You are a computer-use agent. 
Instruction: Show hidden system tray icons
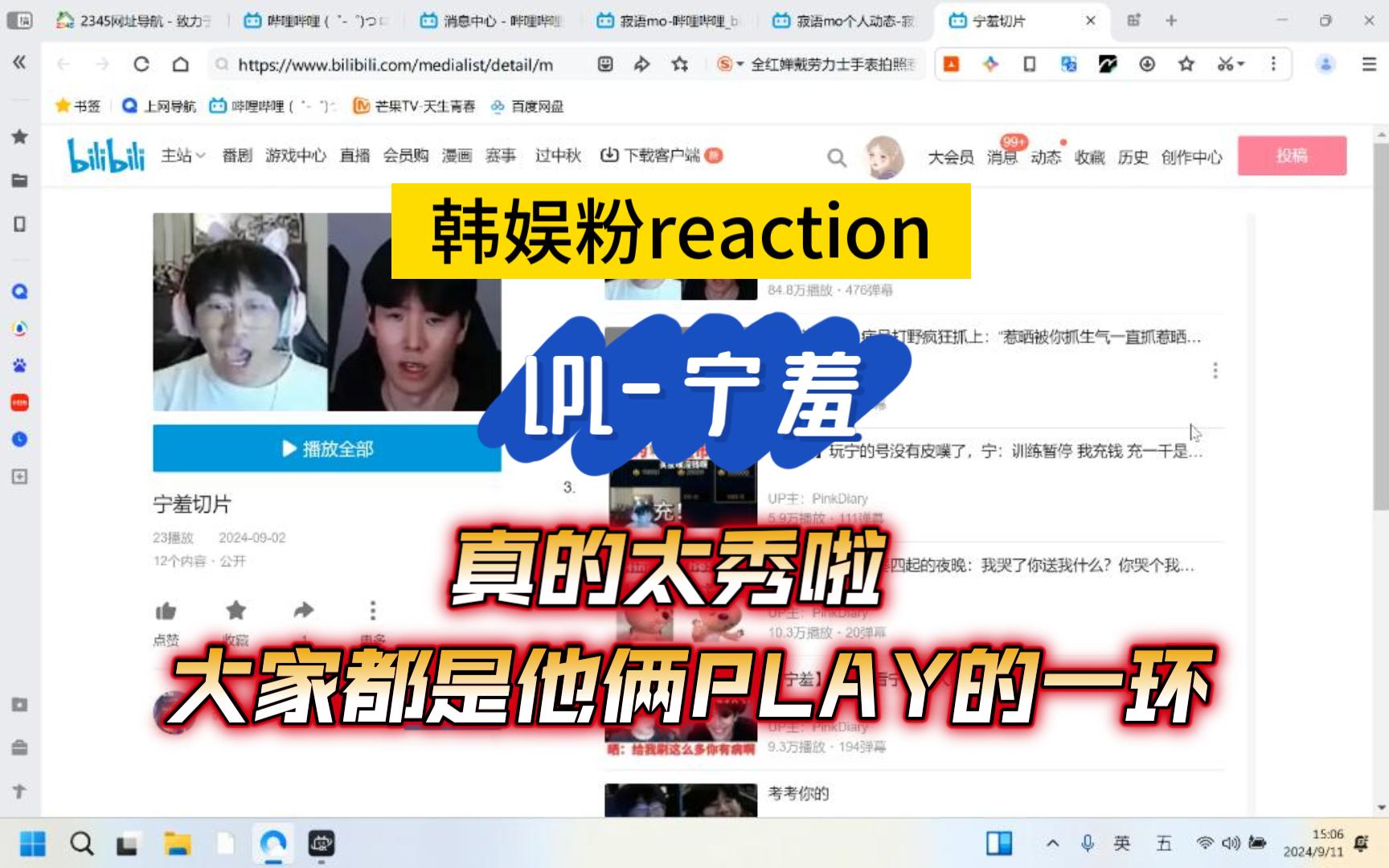click(1052, 843)
